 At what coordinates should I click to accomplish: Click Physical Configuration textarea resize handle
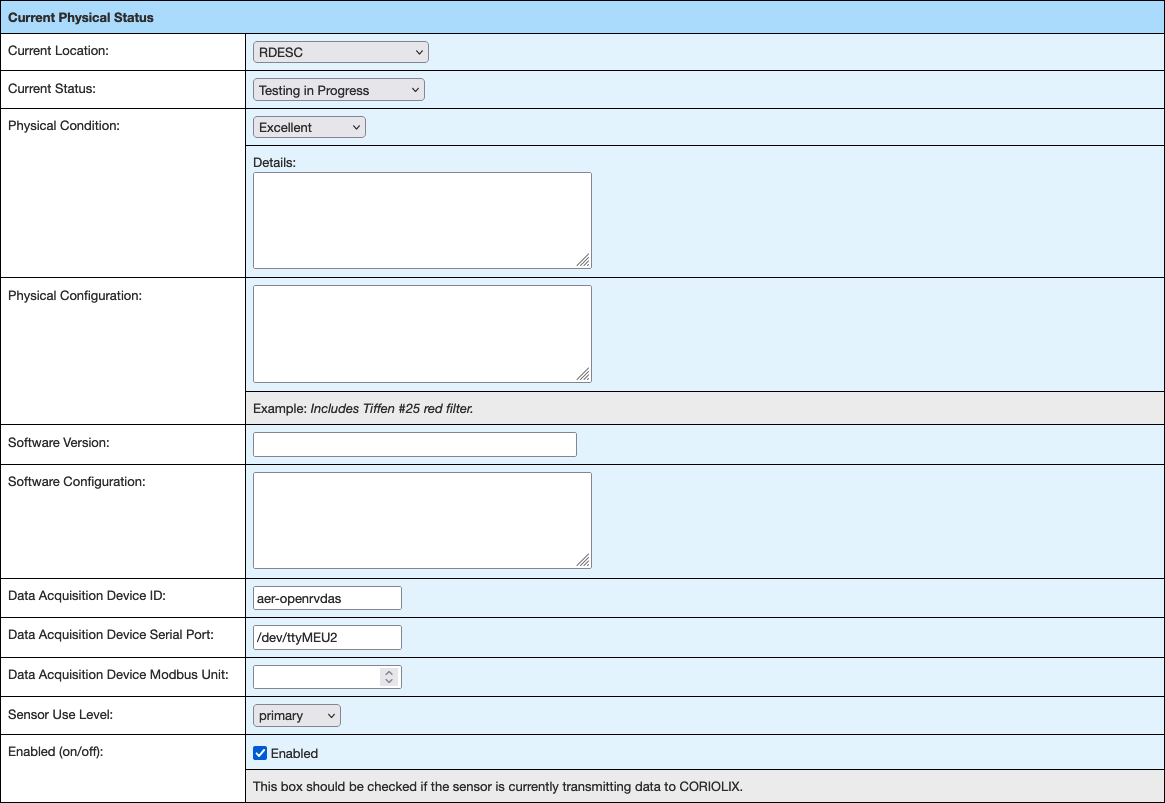[583, 374]
